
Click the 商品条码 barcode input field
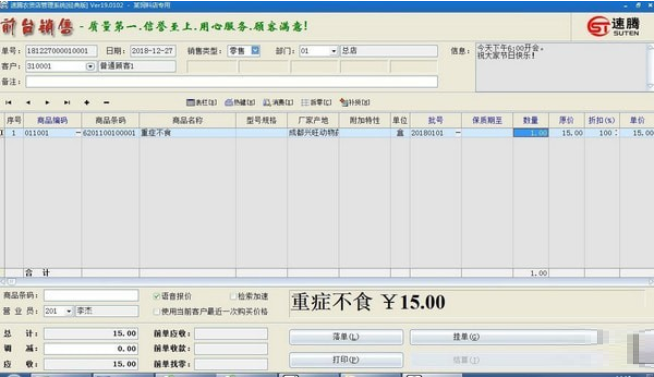tap(91, 296)
